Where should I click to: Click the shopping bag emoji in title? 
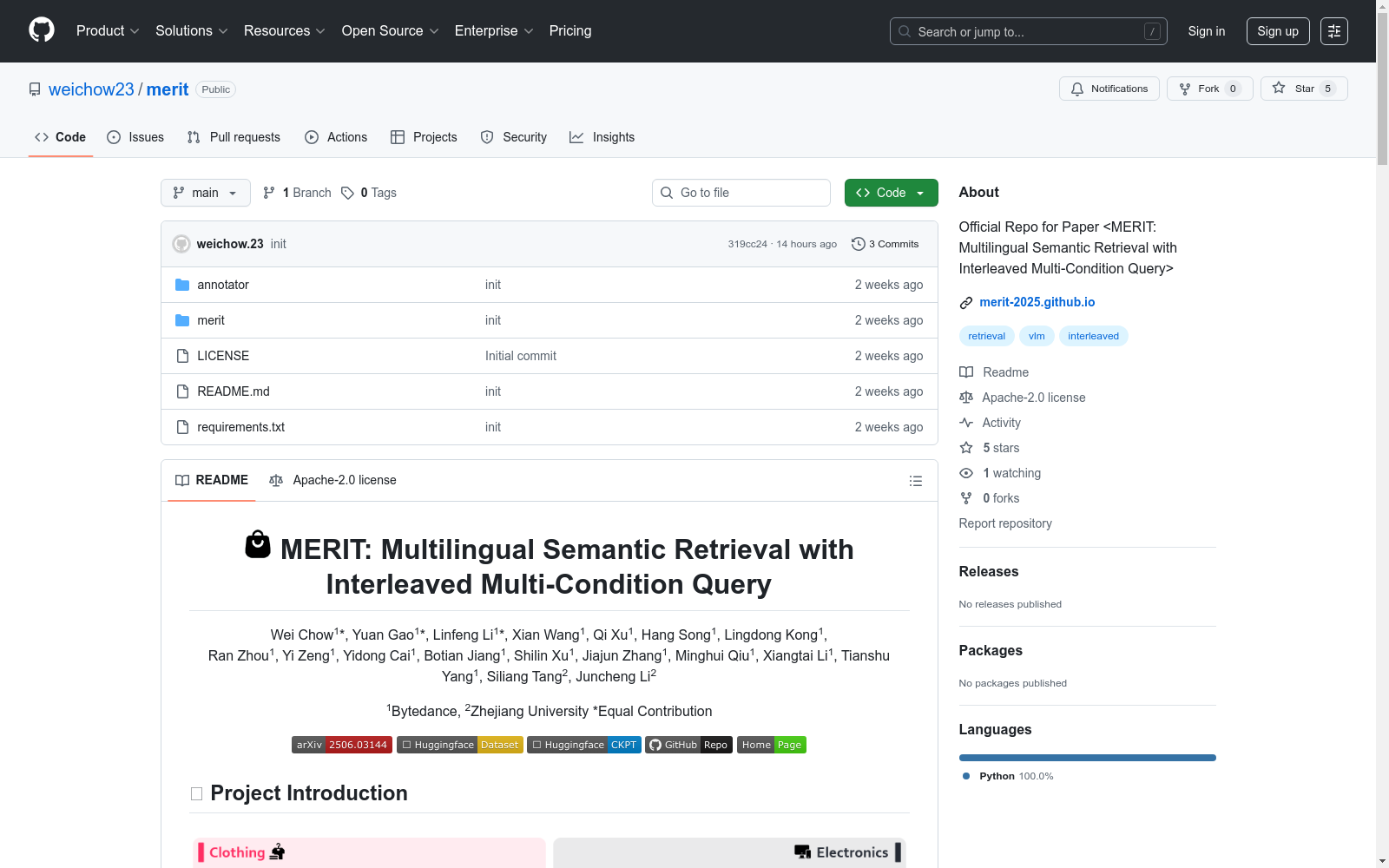258,545
